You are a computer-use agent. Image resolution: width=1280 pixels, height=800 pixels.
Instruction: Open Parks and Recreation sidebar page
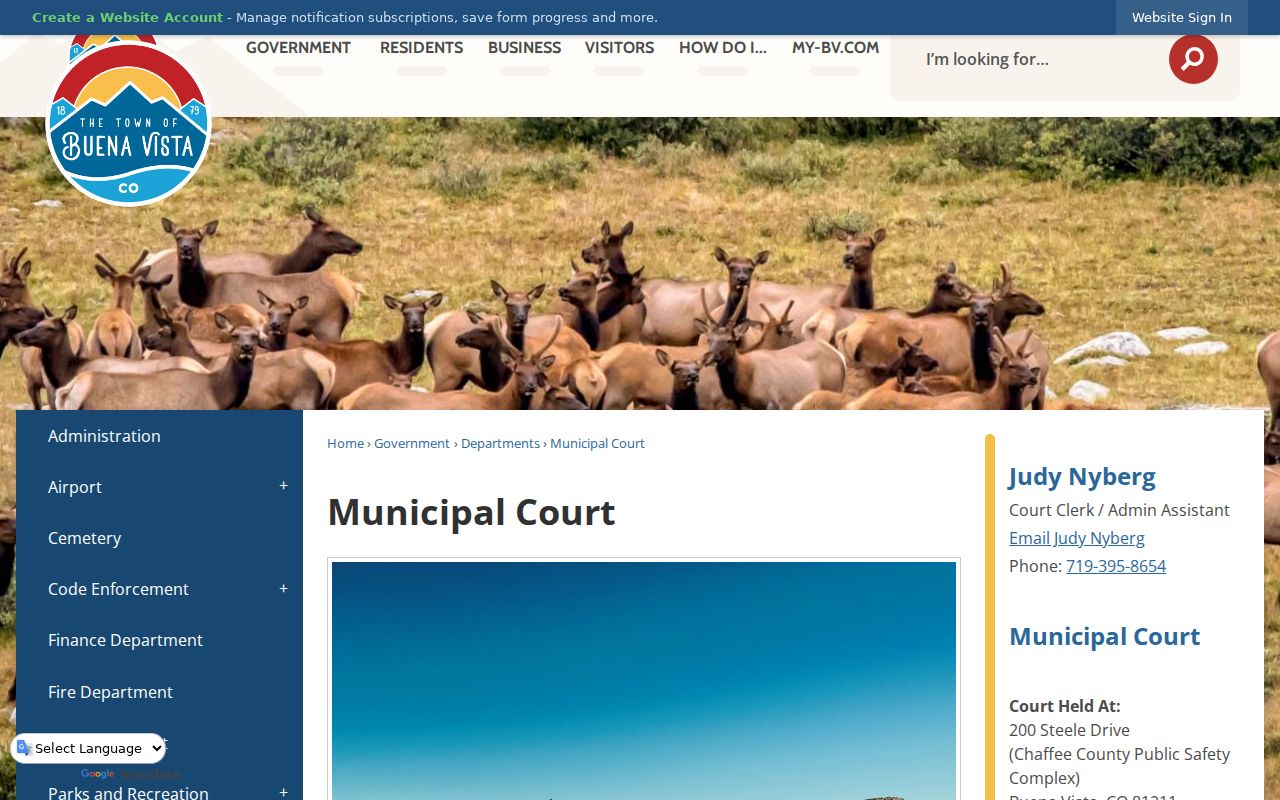[x=128, y=793]
